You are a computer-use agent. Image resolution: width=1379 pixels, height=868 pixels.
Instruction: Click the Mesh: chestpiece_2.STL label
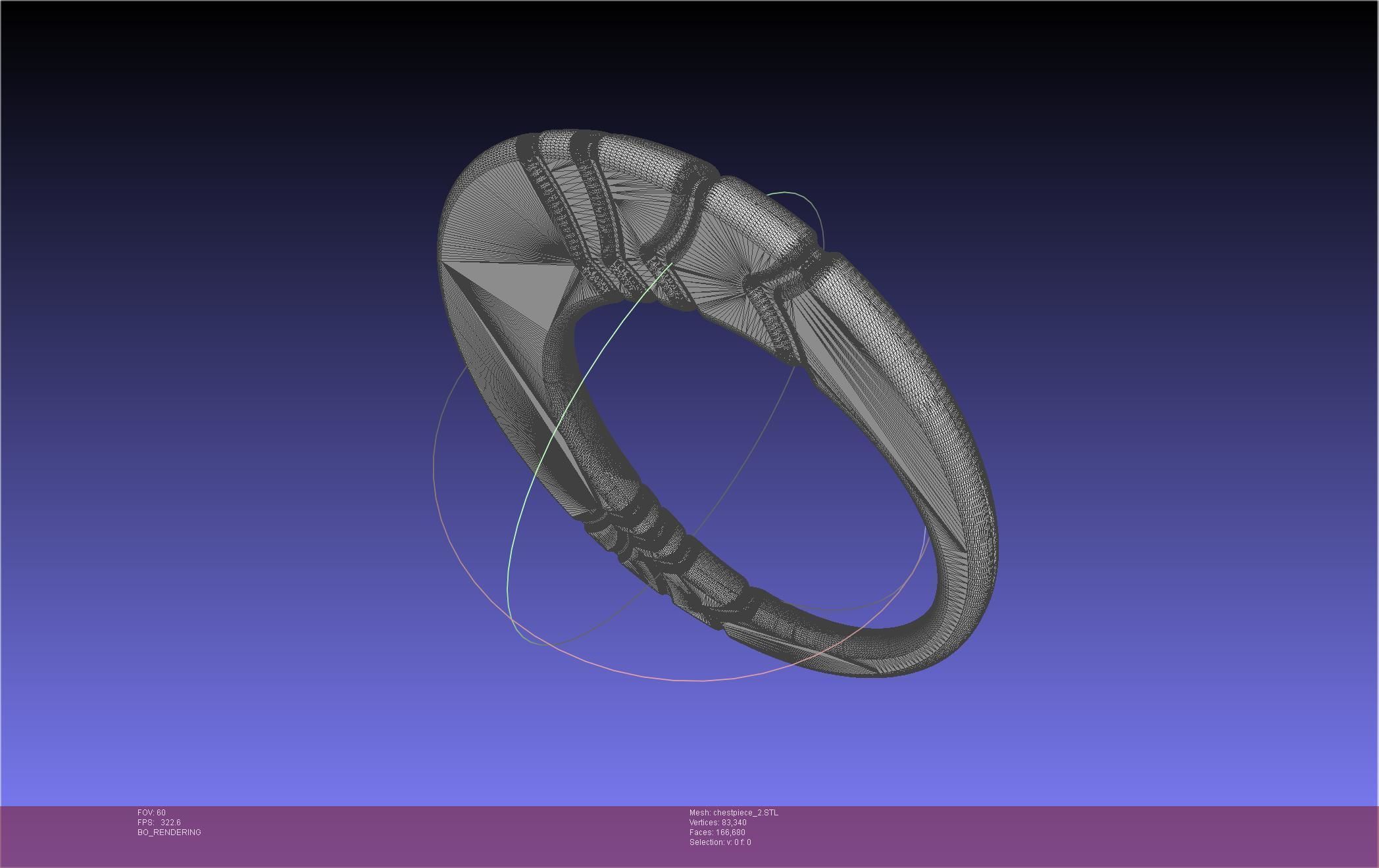(x=734, y=813)
